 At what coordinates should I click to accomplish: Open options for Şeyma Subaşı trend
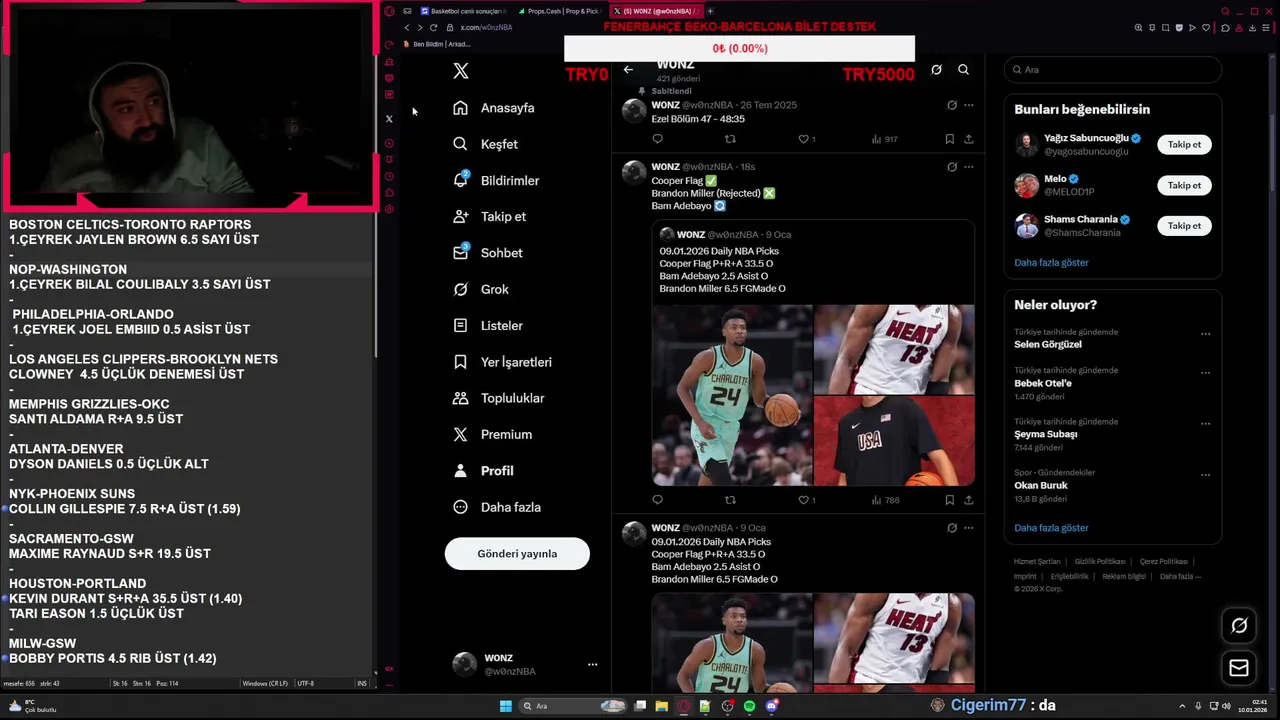pos(1205,424)
